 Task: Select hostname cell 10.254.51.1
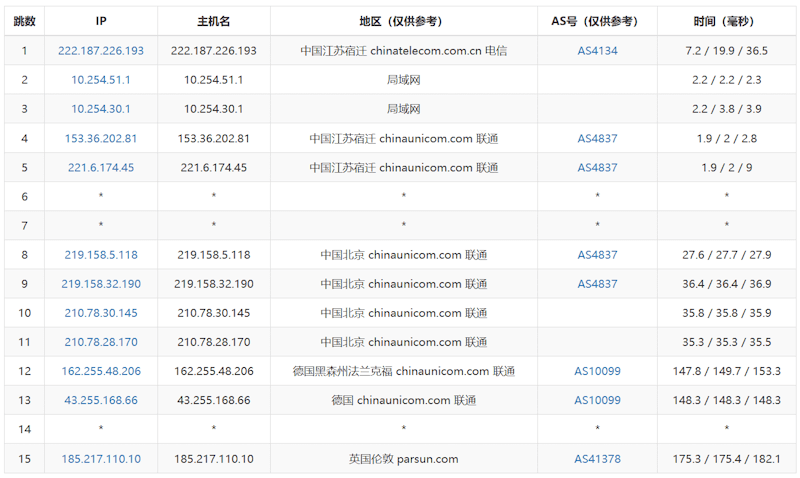[x=214, y=80]
